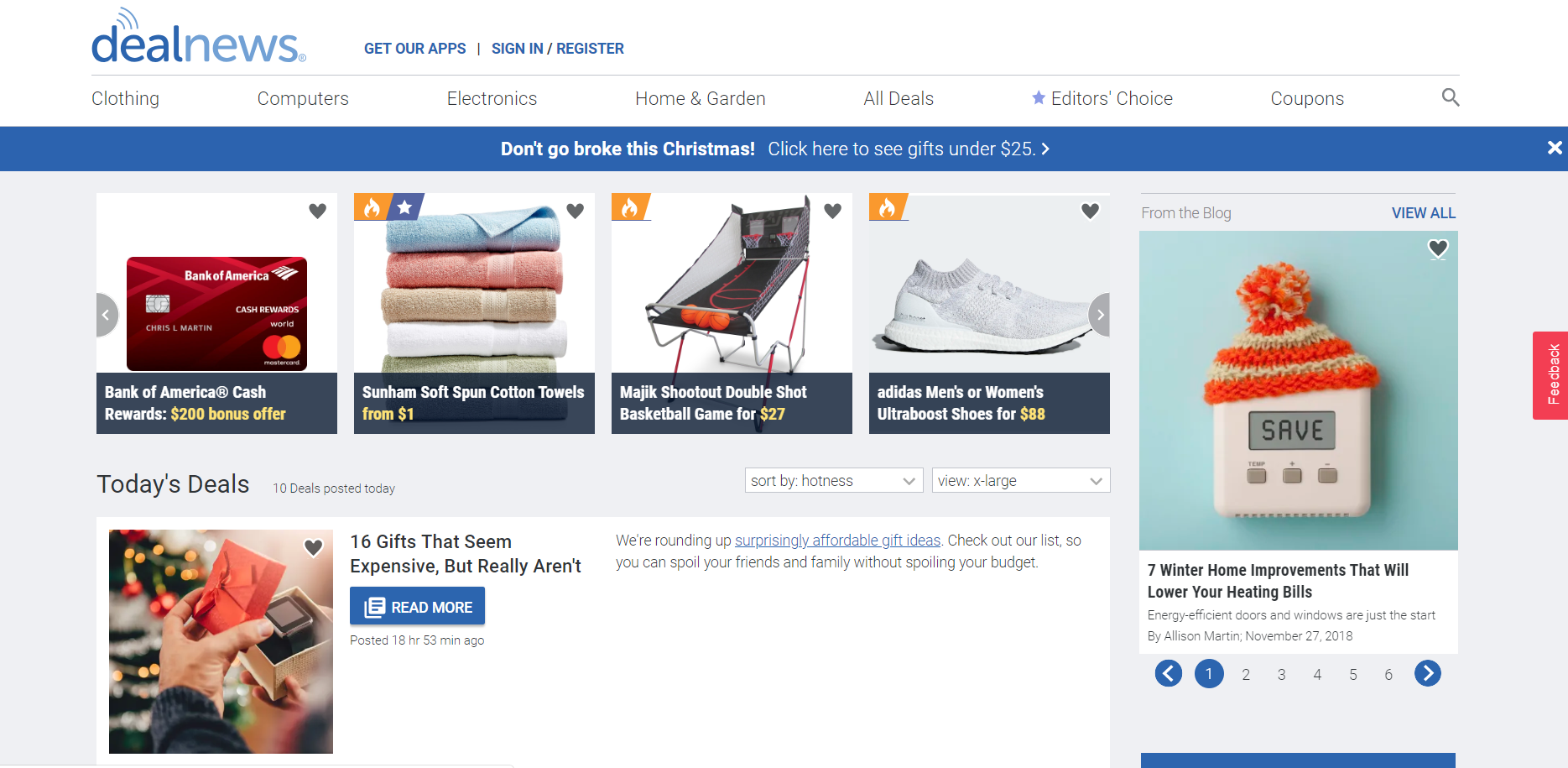Click '10 Deals posted today' text
The image size is (1568, 768).
334,488
